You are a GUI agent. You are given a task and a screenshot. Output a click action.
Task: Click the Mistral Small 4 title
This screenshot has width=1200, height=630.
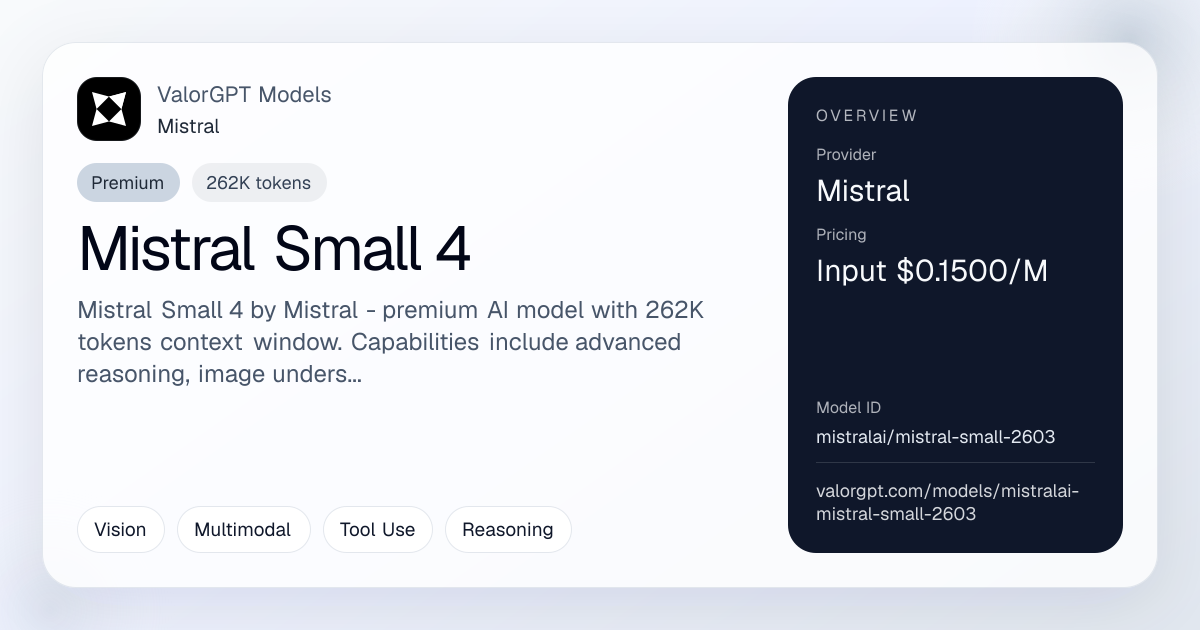pos(274,249)
